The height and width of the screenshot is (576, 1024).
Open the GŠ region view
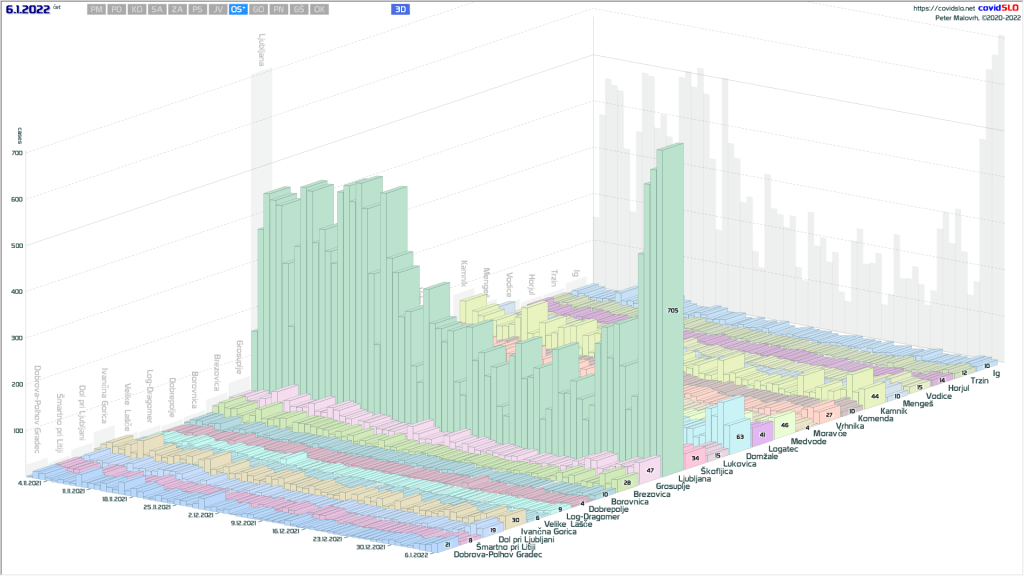(x=299, y=9)
